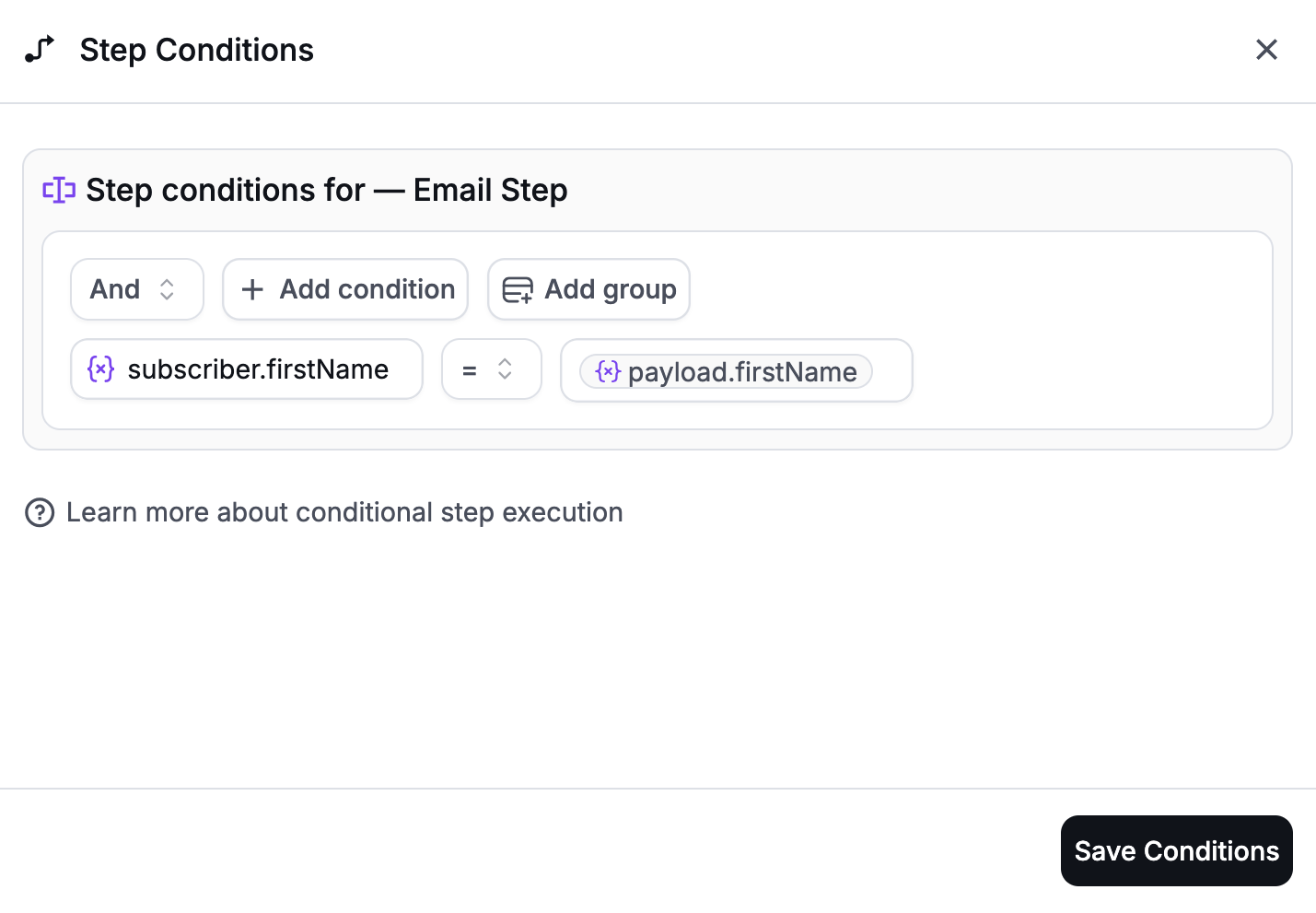Screen dimensions: 1316x913
Task: Click the group icon inside Add group button
Action: pos(517,289)
